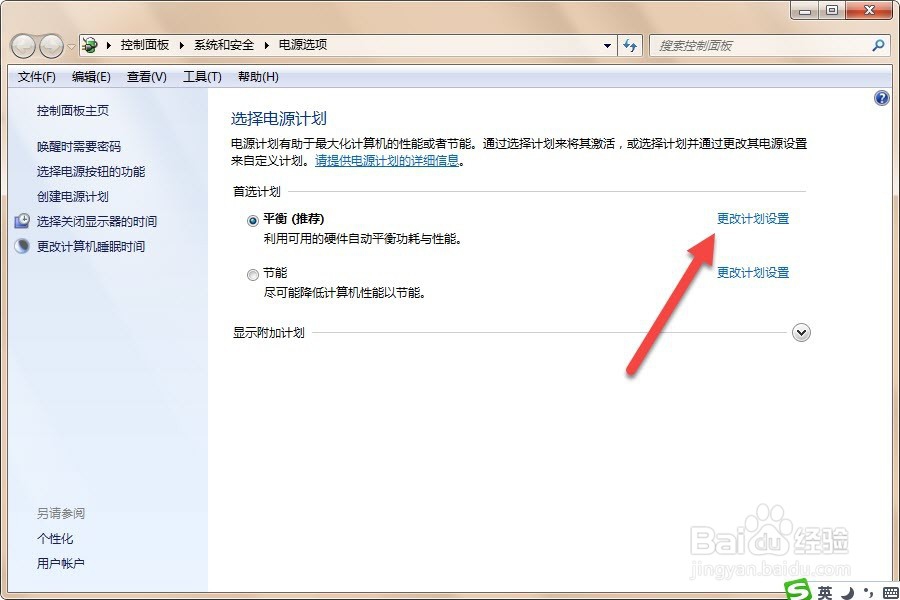900x600 pixels.
Task: Open 唤醒时需要密码 link
Action: [79, 146]
